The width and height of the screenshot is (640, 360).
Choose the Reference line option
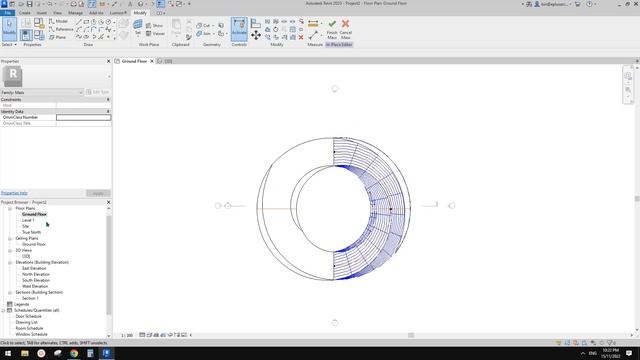click(61, 29)
